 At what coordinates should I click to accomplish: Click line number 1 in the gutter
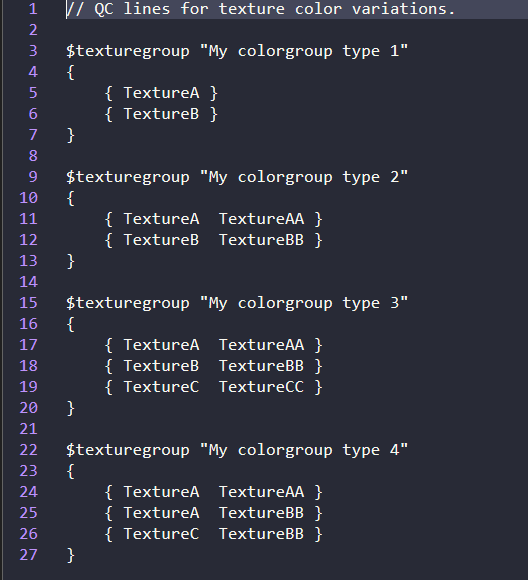pyautogui.click(x=33, y=9)
